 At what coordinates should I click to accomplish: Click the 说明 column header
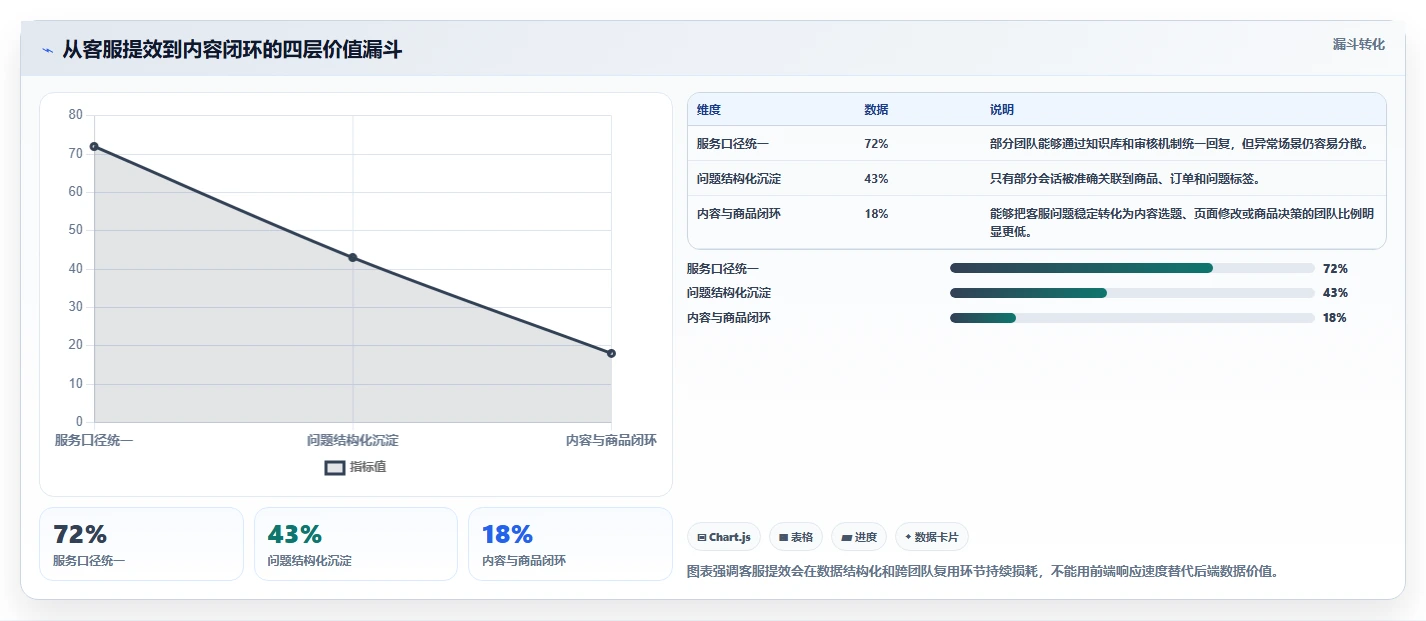click(x=1002, y=110)
